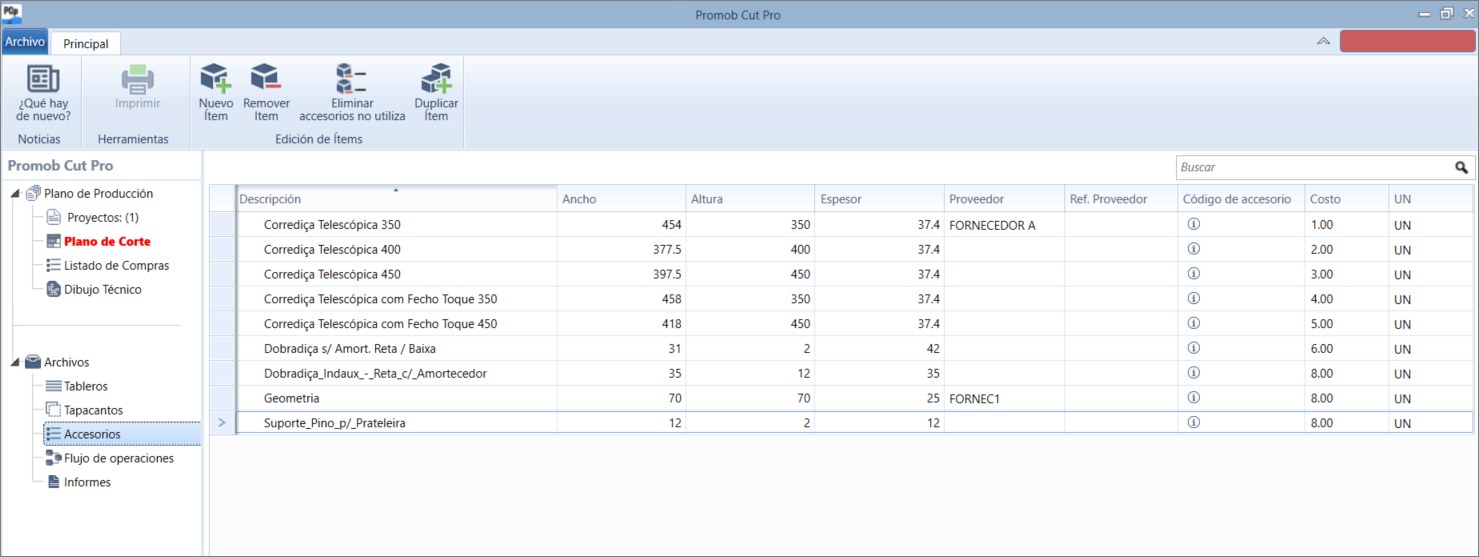Select Corrediça Telescópica com Fecho Toque 350
The height and width of the screenshot is (557, 1479).
pos(396,299)
